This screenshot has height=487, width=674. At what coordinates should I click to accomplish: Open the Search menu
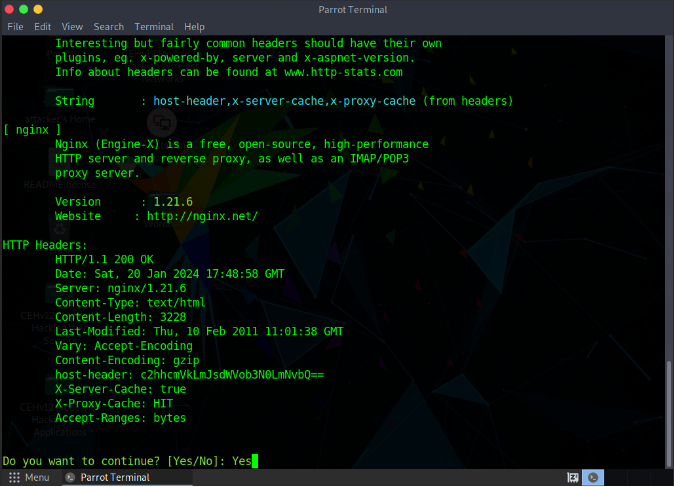point(108,26)
